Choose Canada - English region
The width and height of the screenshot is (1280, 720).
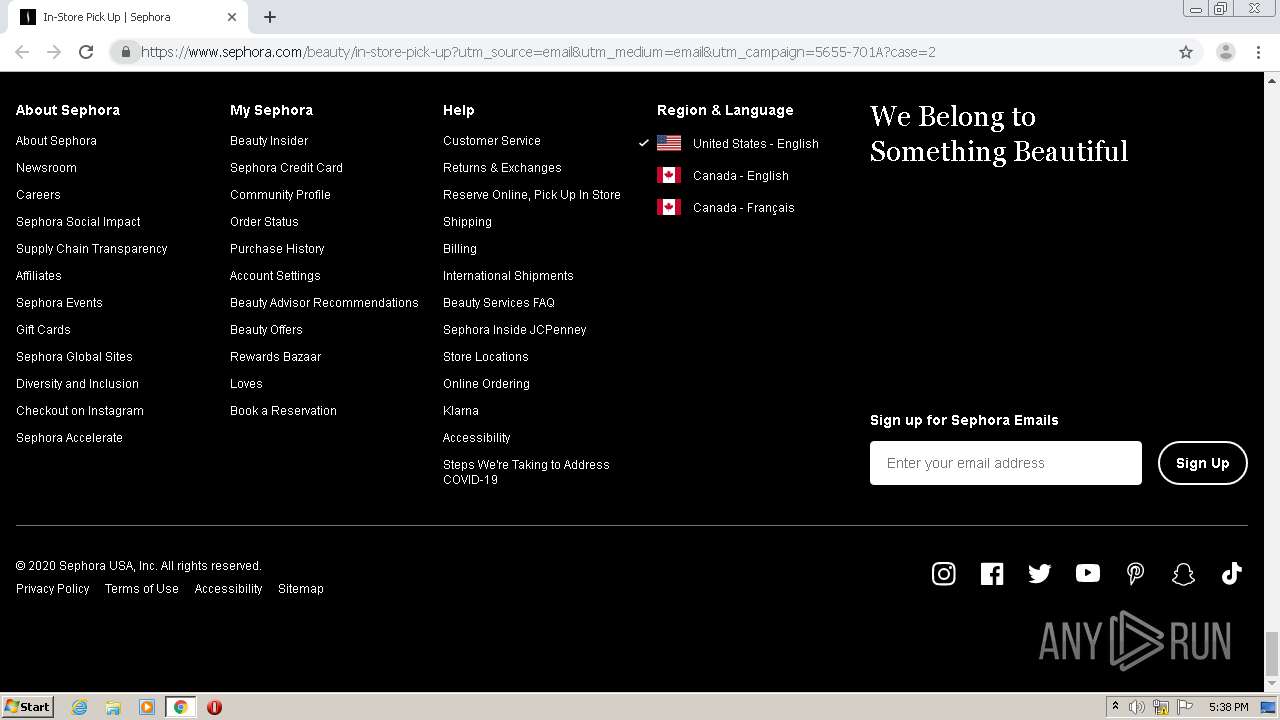(740, 176)
